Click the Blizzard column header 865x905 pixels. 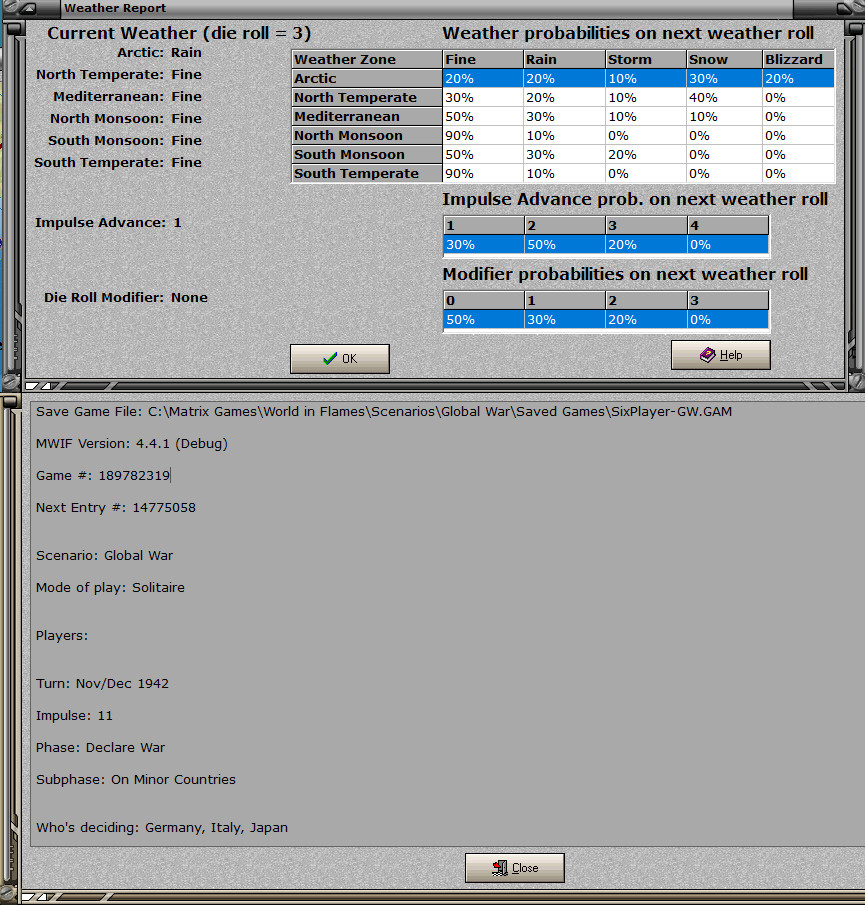point(799,59)
